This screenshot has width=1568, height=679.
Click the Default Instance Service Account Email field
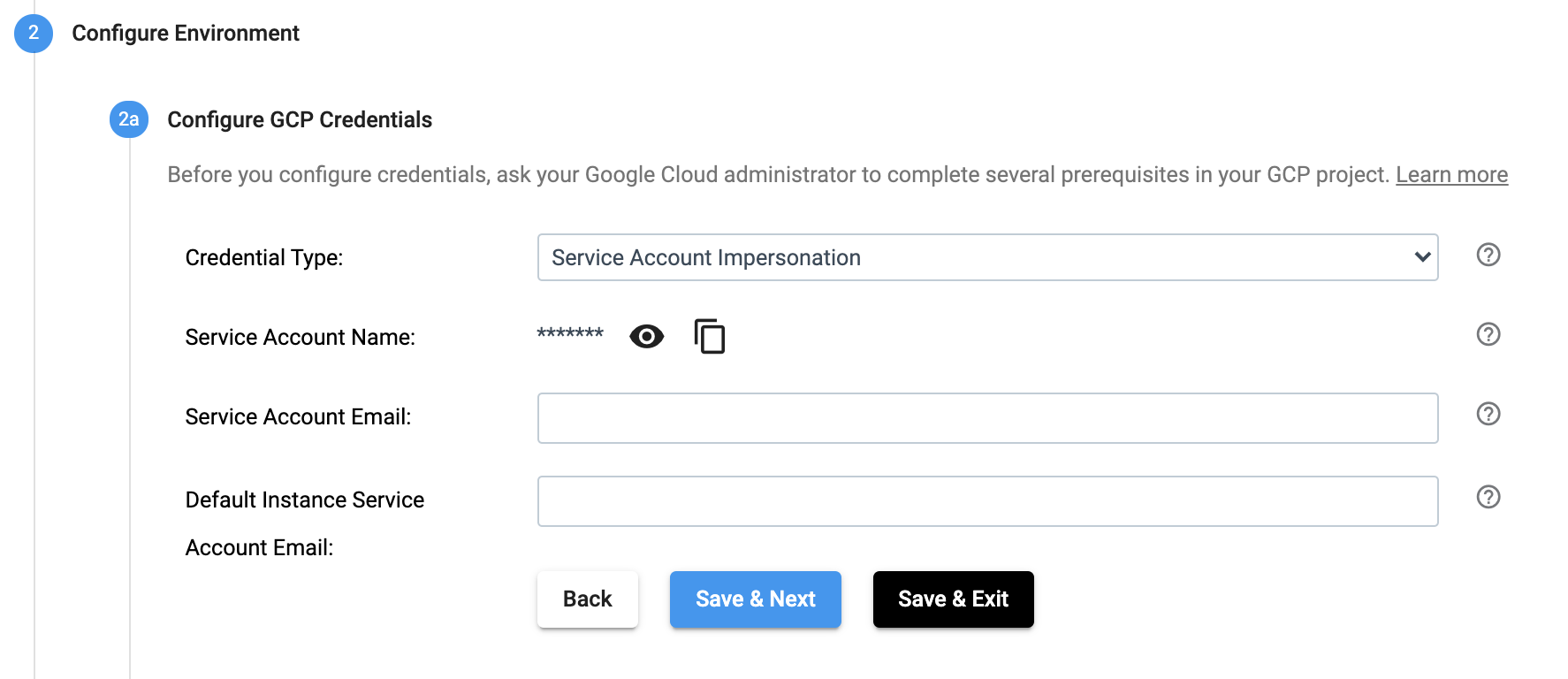(x=987, y=500)
